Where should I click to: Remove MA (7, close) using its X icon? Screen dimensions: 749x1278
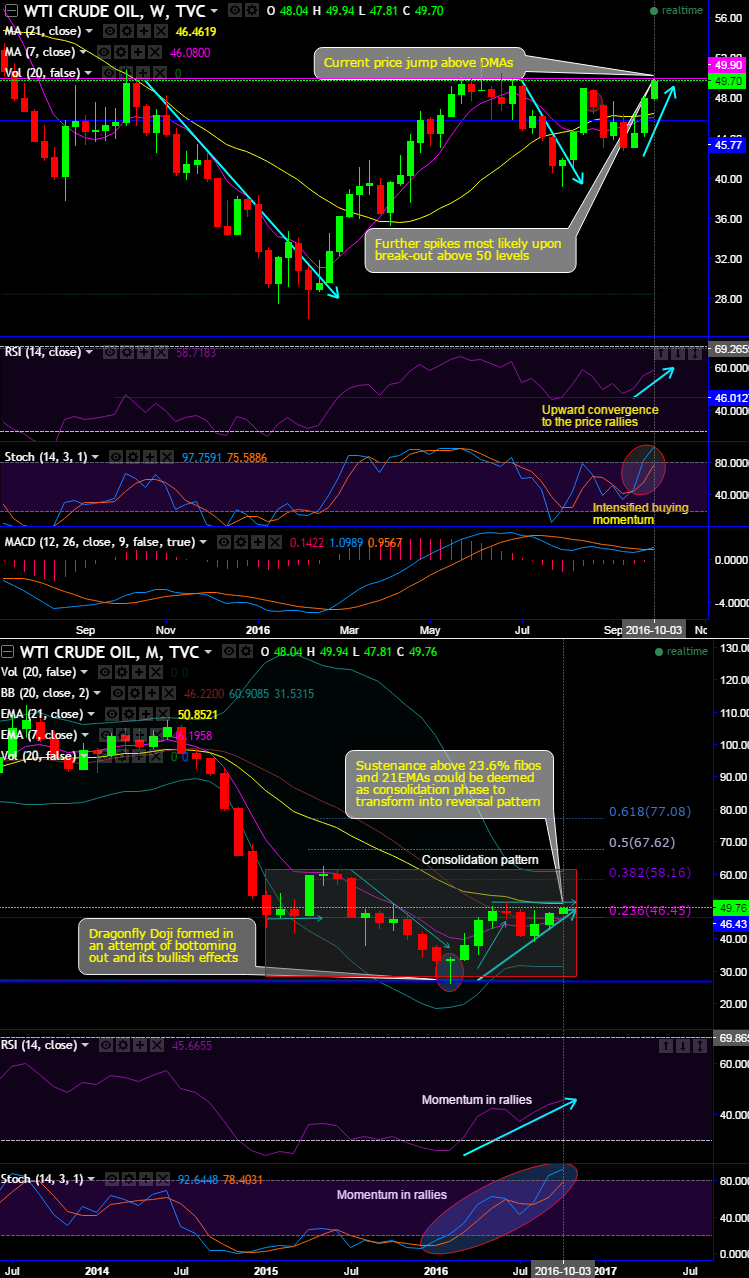point(153,52)
